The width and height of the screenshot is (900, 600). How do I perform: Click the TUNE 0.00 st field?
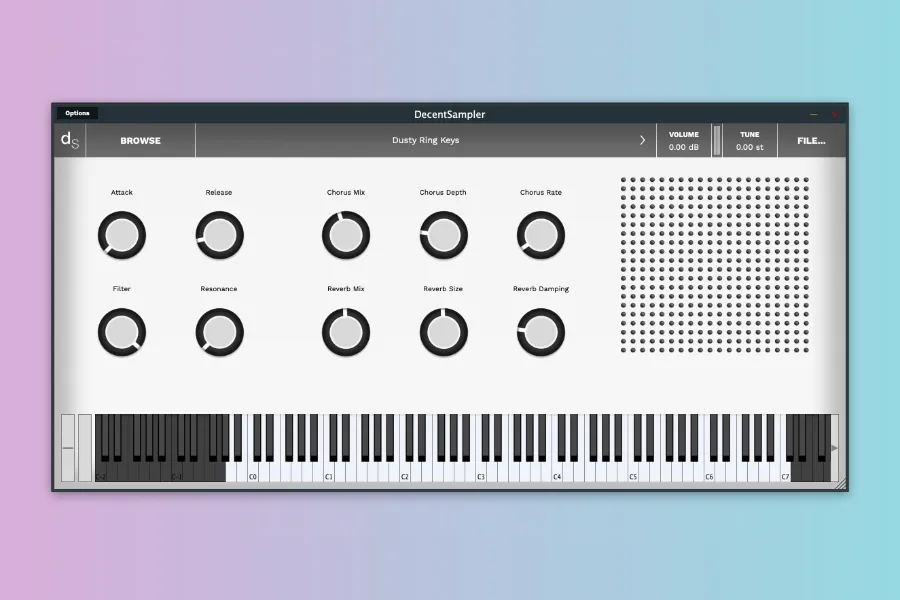point(749,141)
